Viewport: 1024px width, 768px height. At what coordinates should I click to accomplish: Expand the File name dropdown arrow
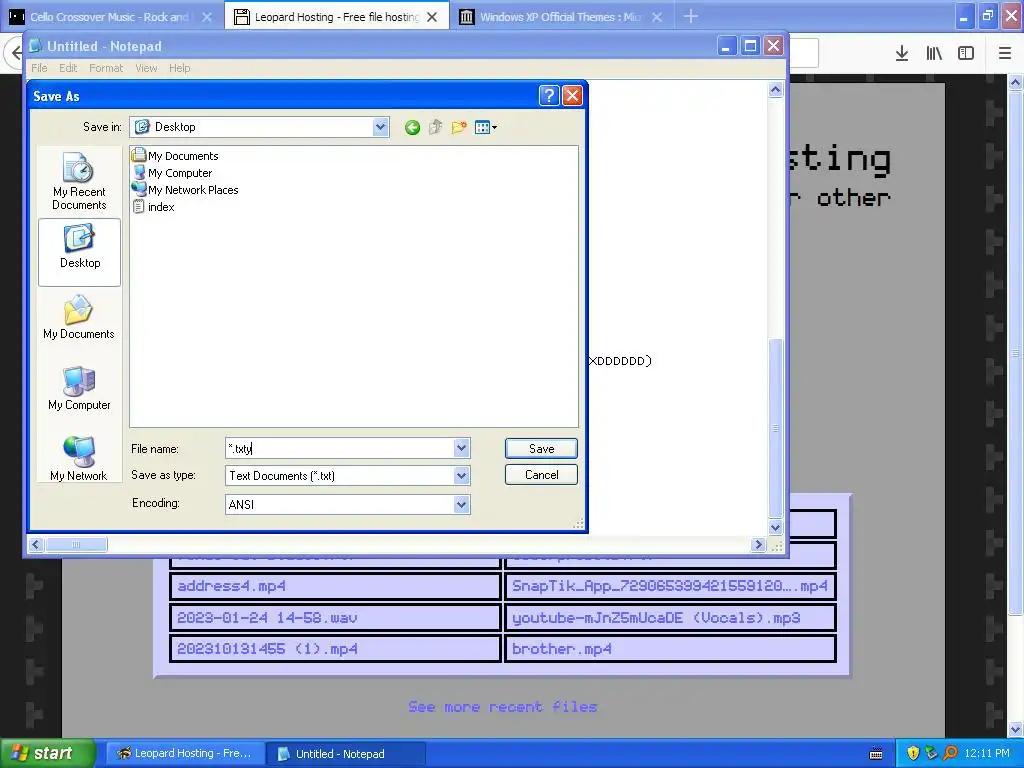pos(462,449)
